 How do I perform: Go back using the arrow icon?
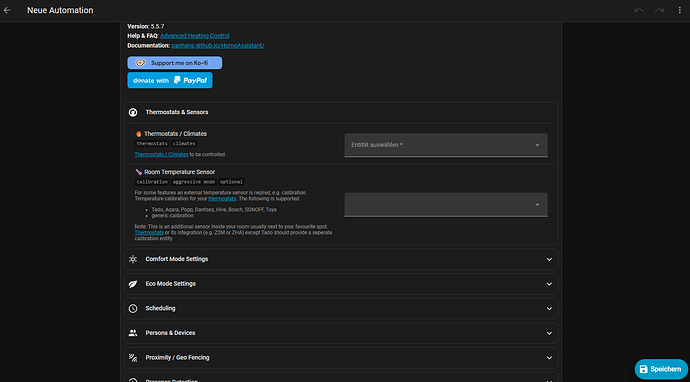(x=7, y=10)
